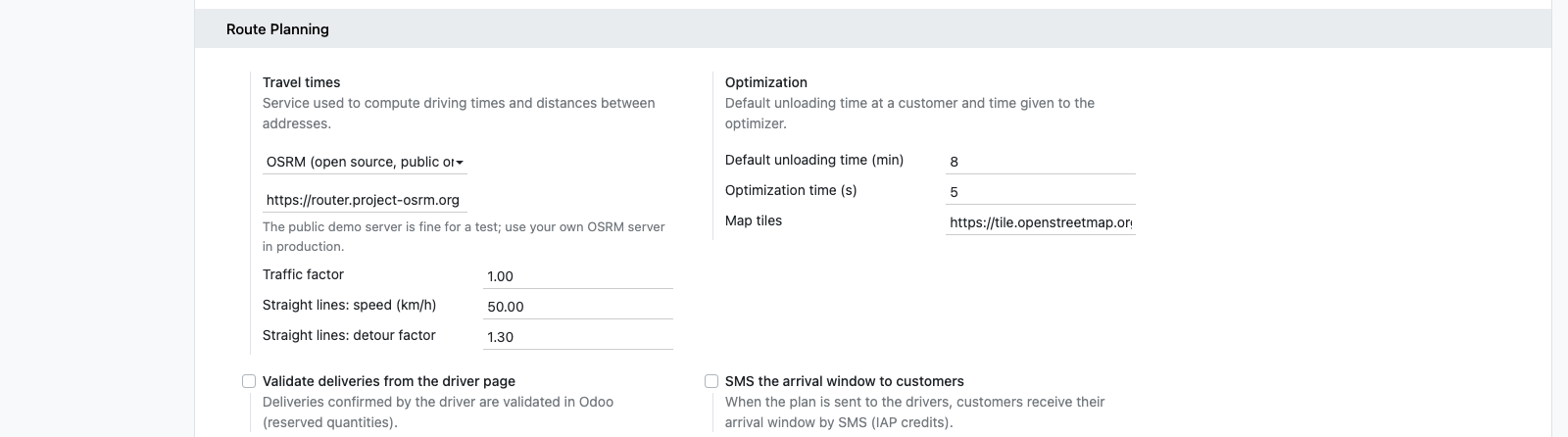Edit the Default unloading time field
This screenshot has width=1568, height=437.
point(1041,162)
